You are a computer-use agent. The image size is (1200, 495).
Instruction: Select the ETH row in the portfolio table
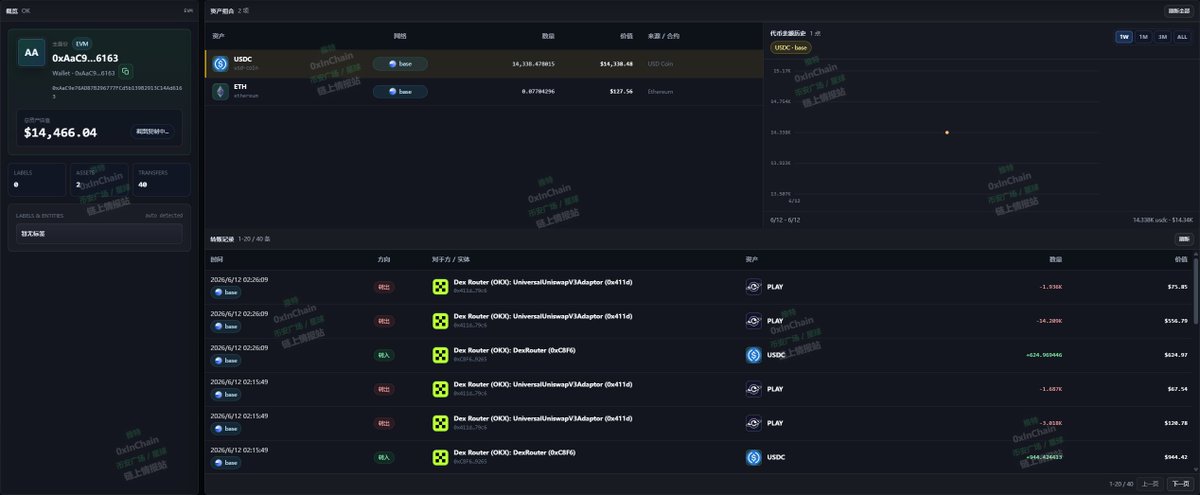pos(483,91)
